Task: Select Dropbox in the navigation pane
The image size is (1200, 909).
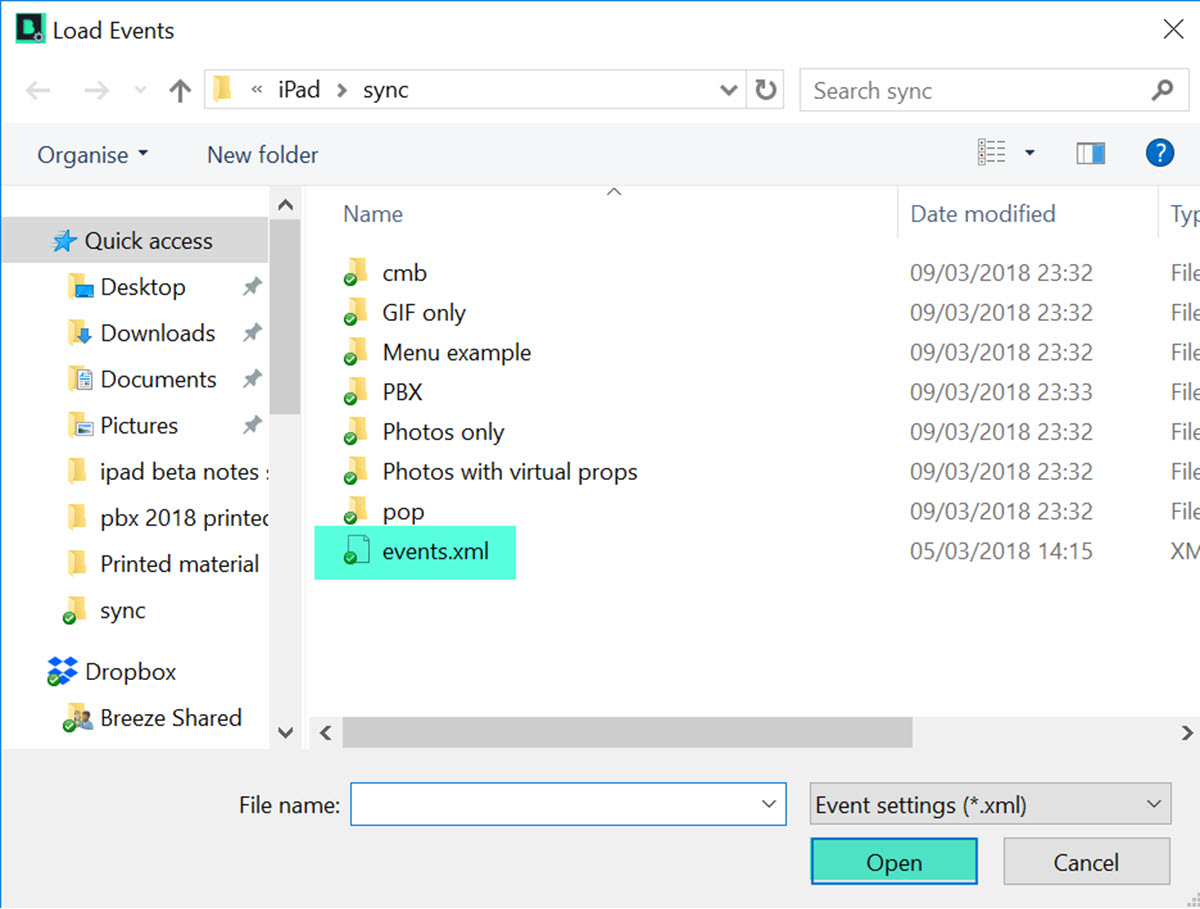Action: click(x=130, y=672)
